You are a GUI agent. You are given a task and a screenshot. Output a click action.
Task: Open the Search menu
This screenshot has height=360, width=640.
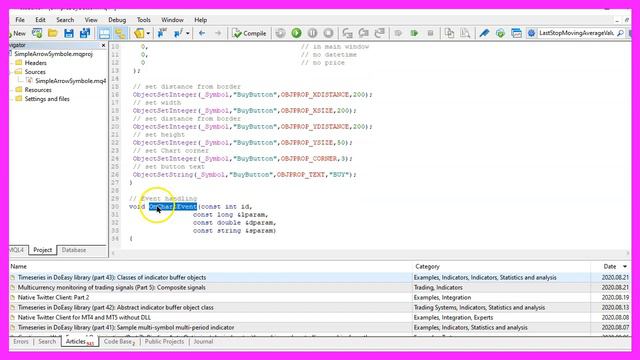pos(65,20)
